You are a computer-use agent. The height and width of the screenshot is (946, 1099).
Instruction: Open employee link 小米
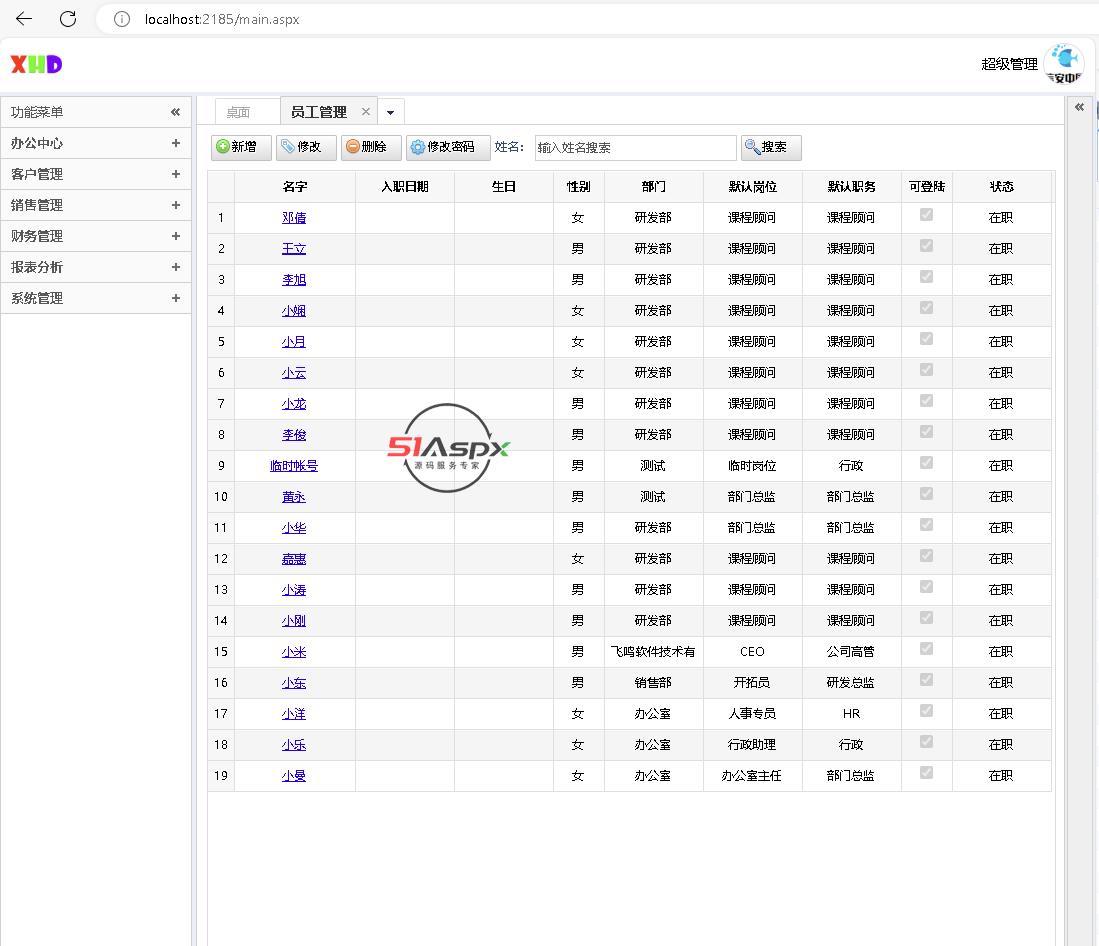click(x=293, y=652)
